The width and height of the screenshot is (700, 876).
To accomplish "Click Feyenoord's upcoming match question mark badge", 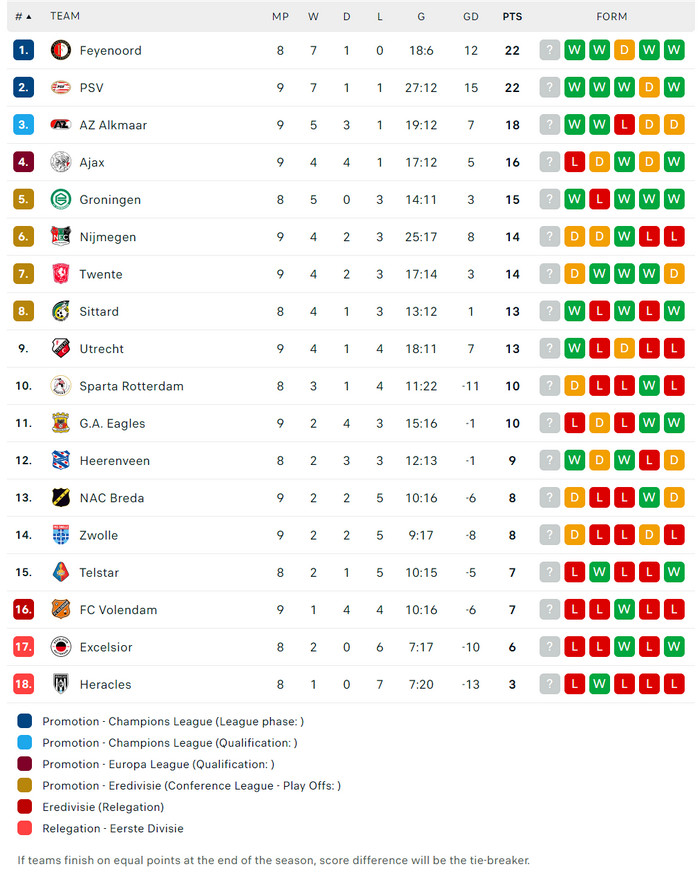I will [549, 50].
